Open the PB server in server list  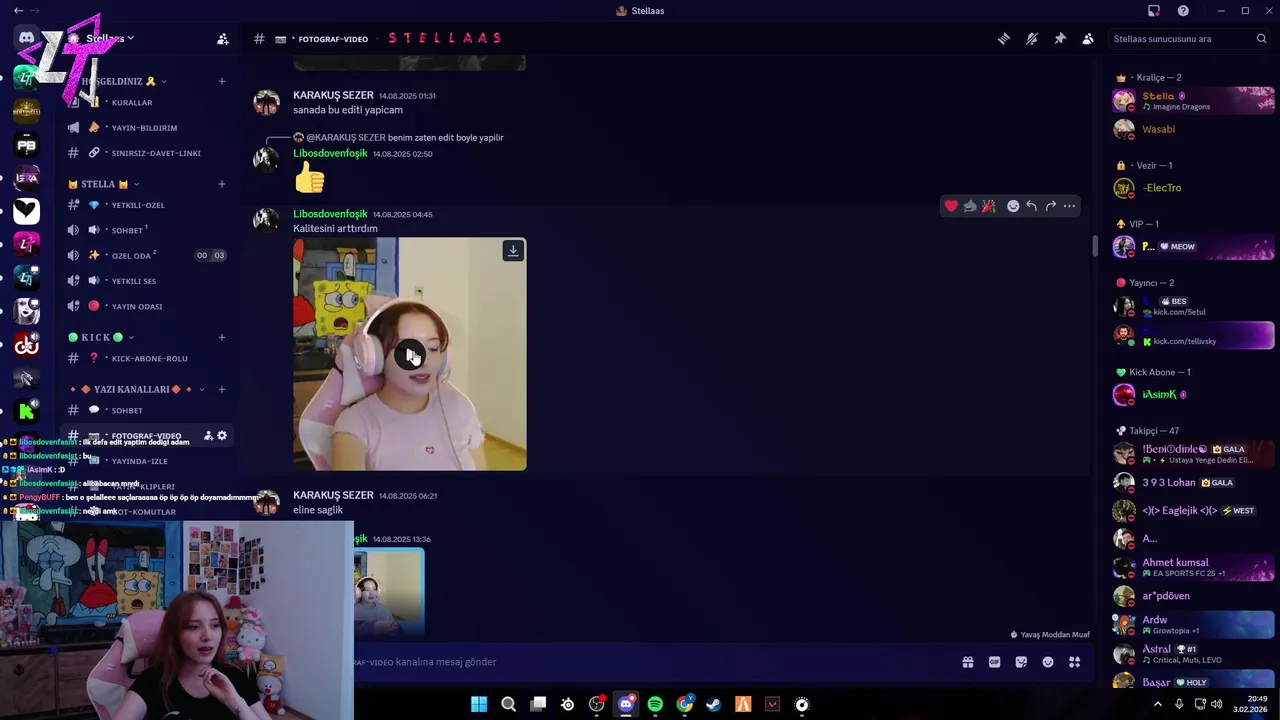(27, 145)
